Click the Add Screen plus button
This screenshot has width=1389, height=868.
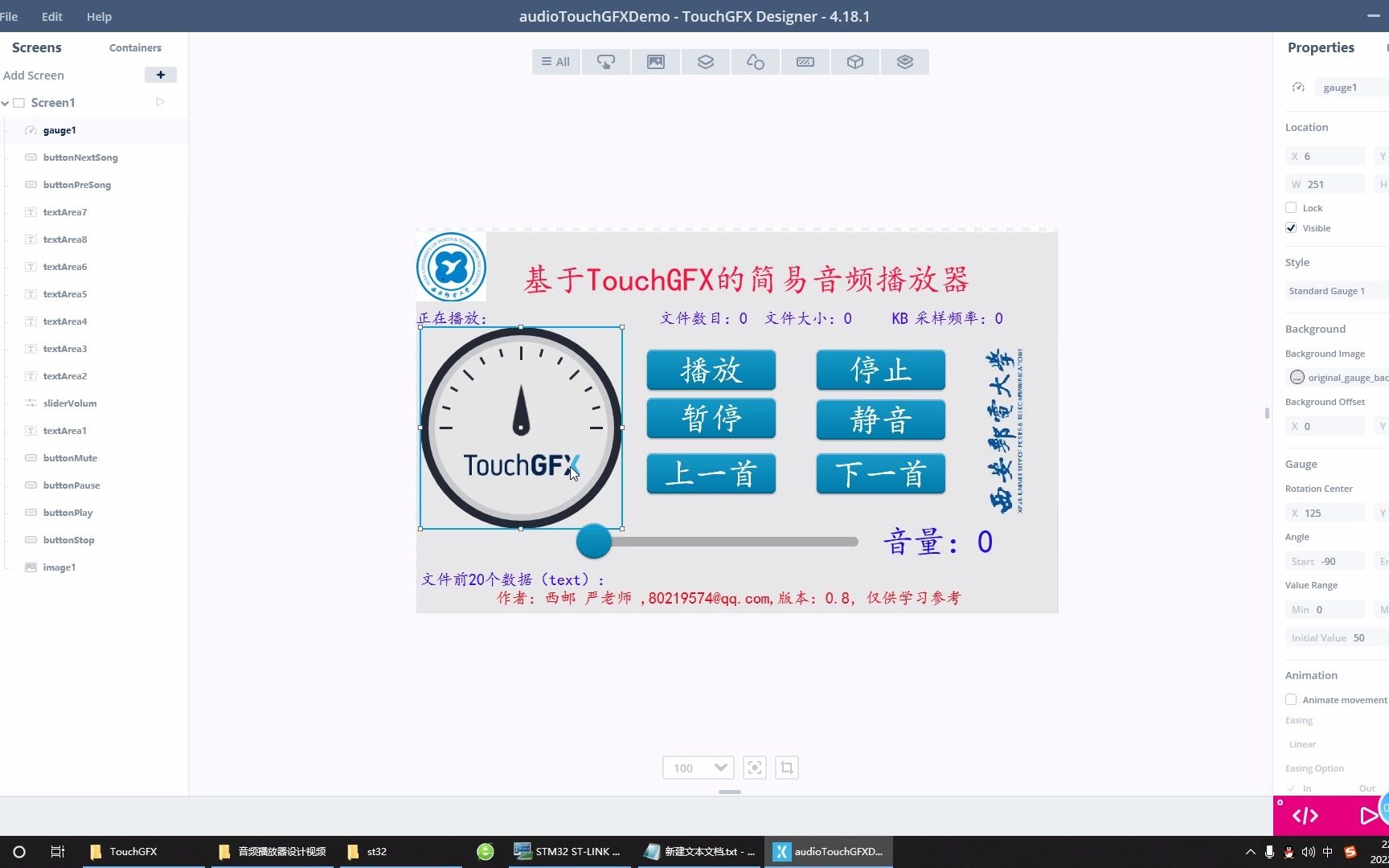pyautogui.click(x=161, y=75)
